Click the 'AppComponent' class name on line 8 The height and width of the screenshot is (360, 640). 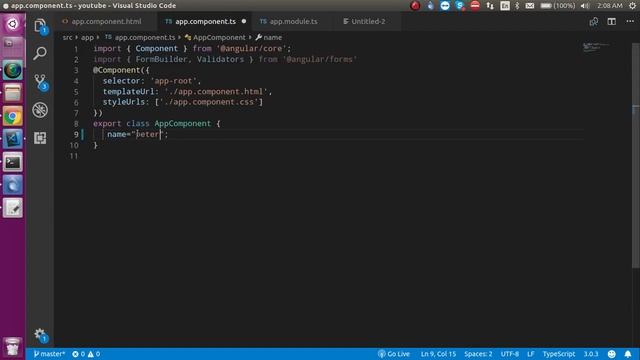coord(182,123)
